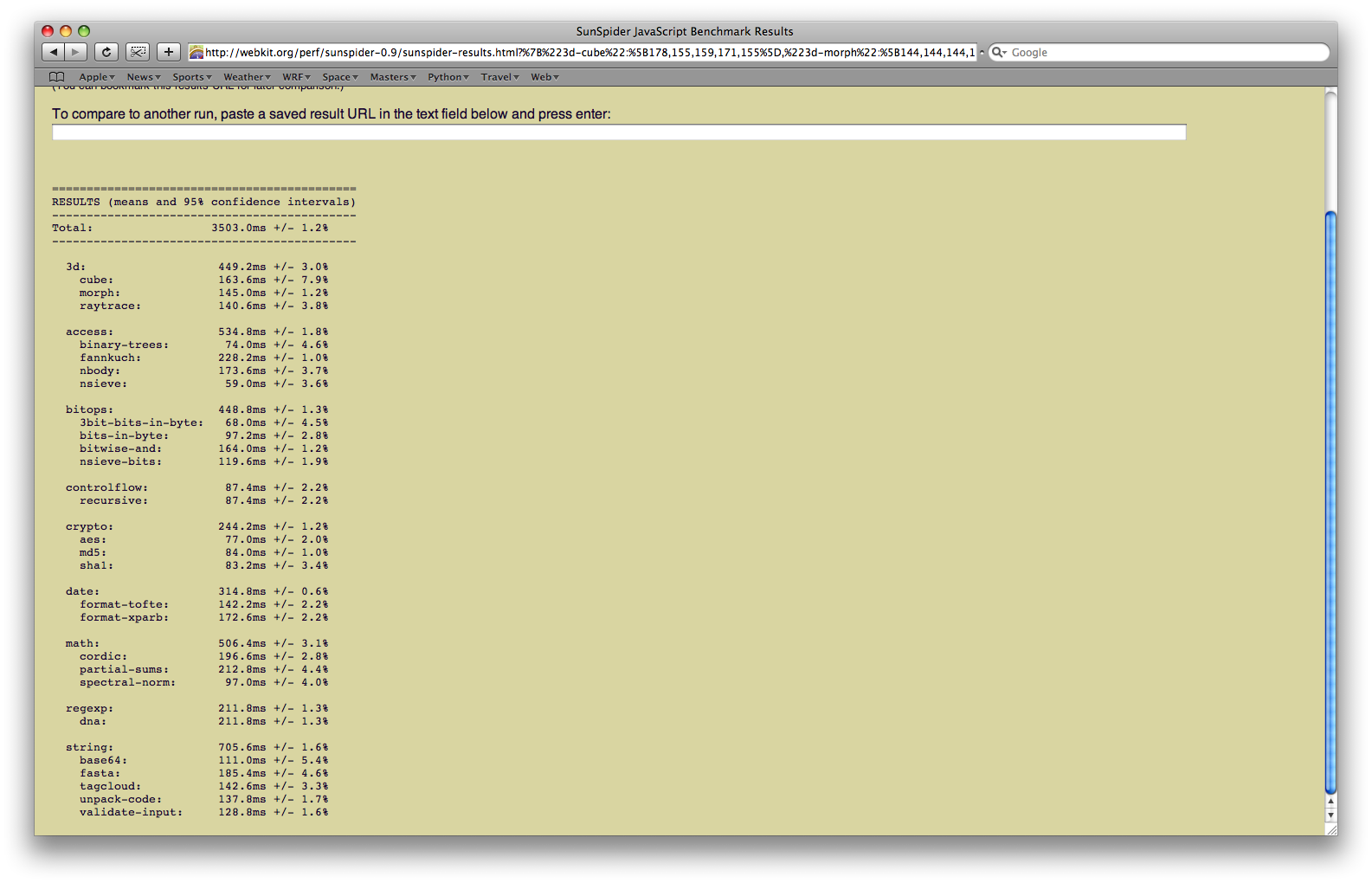This screenshot has height=883, width=1372.
Task: Open the Masters bookmarks folder
Action: tap(393, 77)
